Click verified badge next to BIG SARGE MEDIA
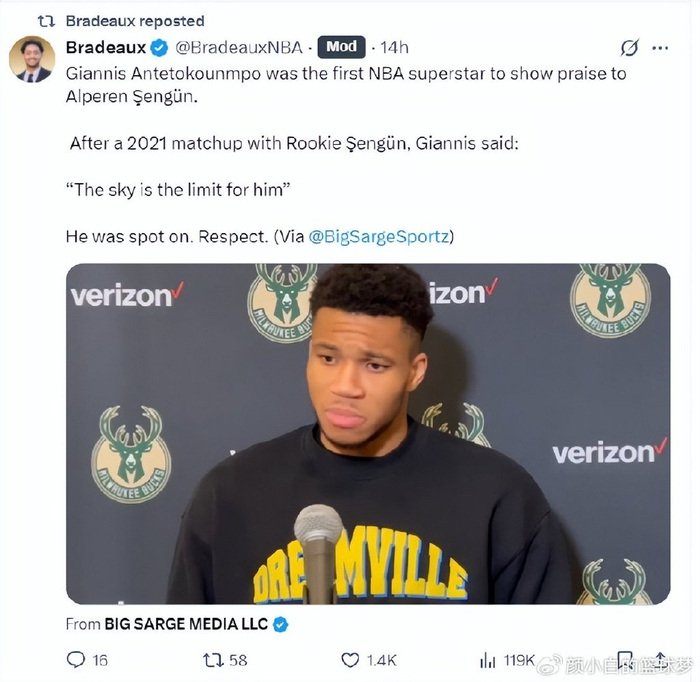This screenshot has height=682, width=700. 281,624
